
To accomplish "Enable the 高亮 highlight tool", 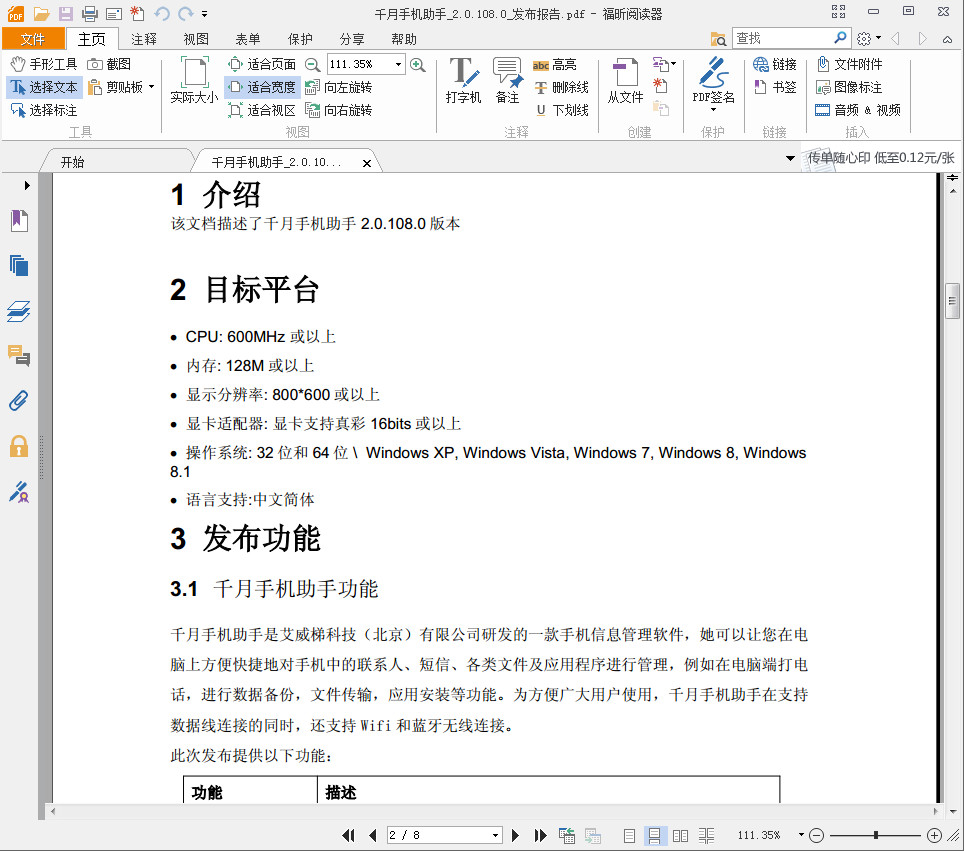I will [x=555, y=65].
